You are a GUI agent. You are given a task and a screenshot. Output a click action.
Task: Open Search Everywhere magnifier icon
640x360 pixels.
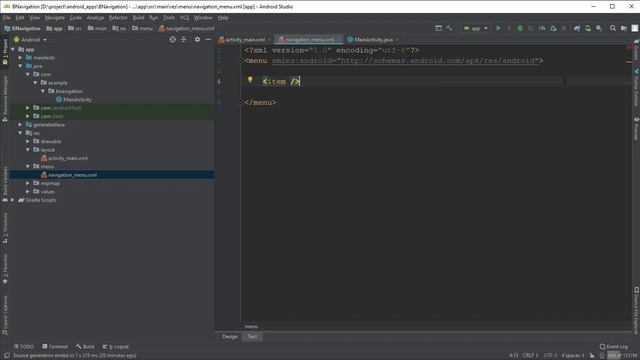(x=613, y=28)
